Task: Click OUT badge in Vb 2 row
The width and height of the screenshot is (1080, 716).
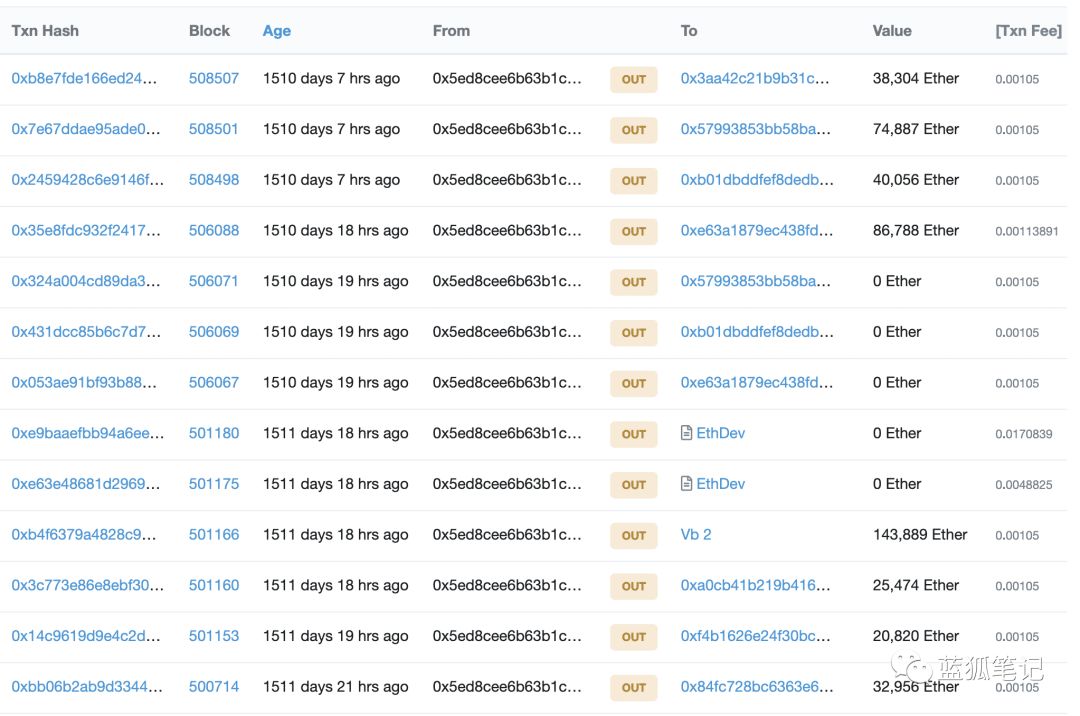Action: tap(633, 535)
